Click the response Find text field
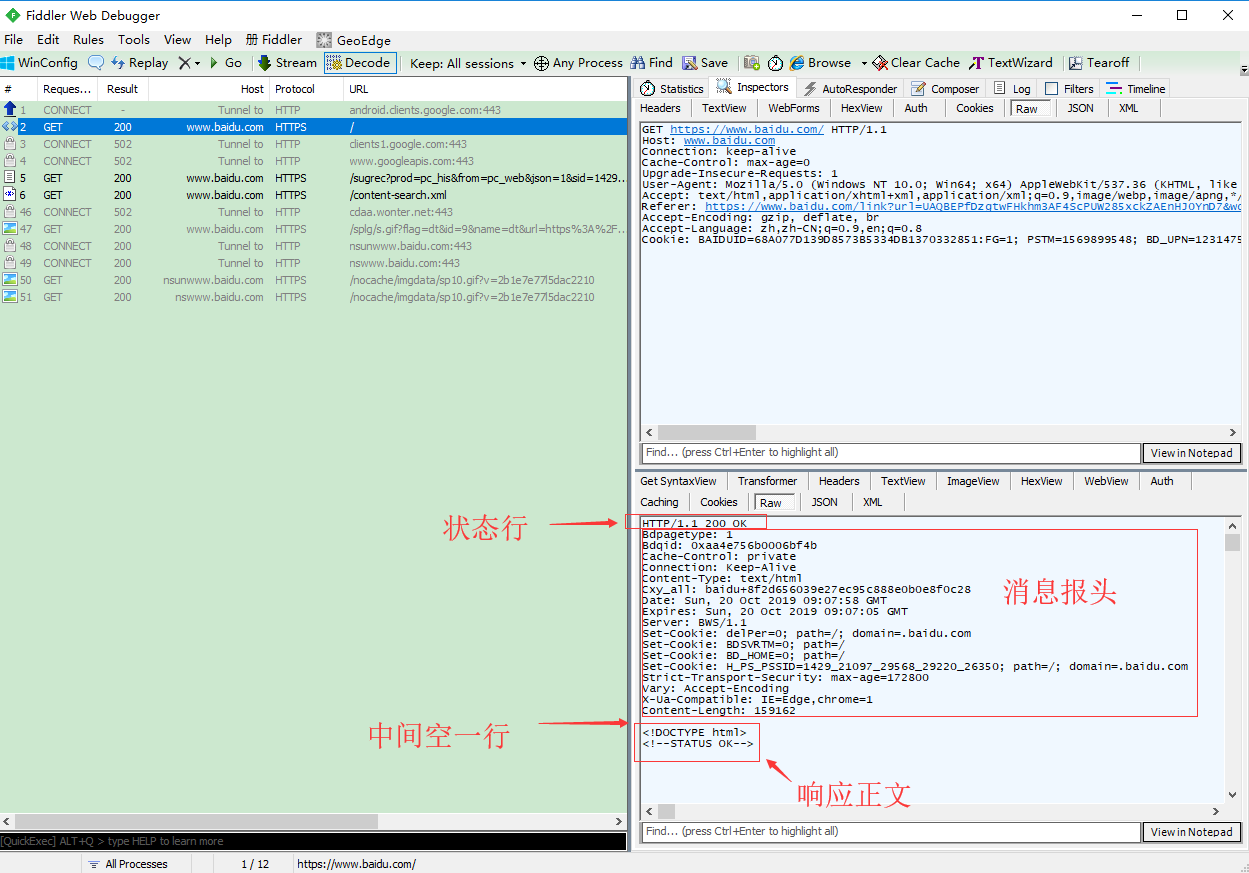The width and height of the screenshot is (1249, 873). coord(890,832)
